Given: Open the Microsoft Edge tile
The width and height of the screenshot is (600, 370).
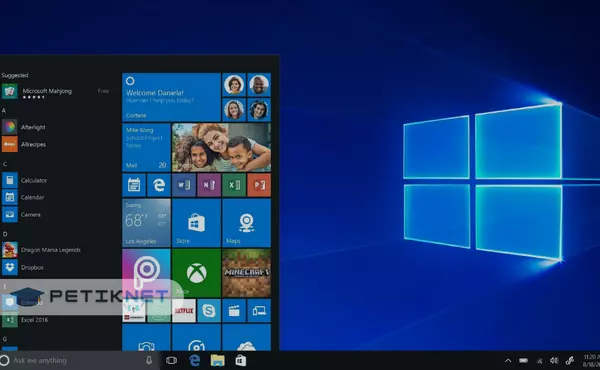Looking at the screenshot, I should (x=159, y=185).
